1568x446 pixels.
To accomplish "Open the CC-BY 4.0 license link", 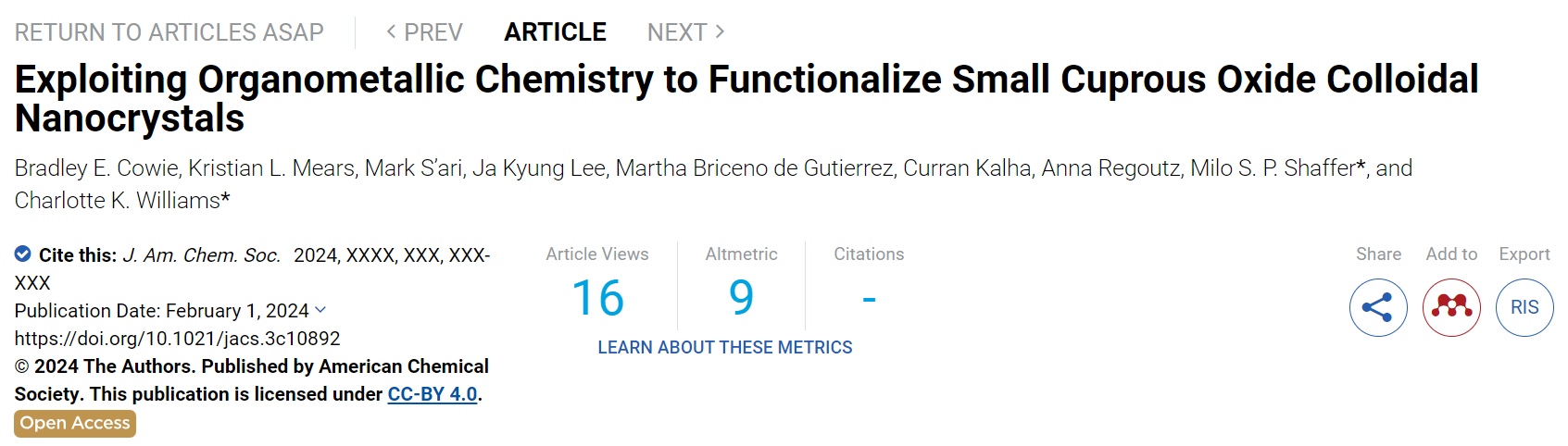I will (433, 394).
